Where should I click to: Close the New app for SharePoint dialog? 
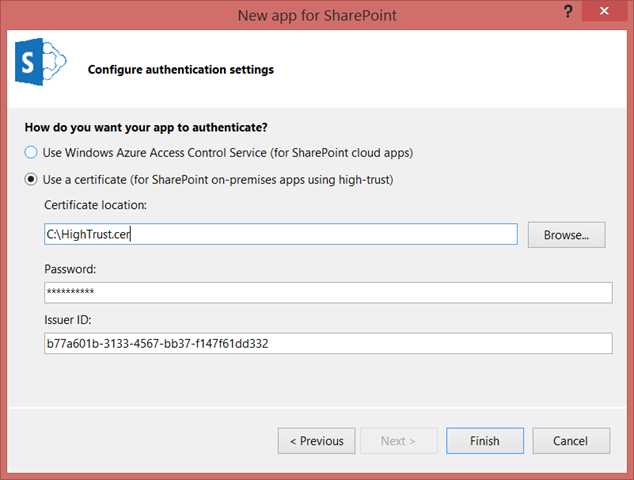point(604,11)
